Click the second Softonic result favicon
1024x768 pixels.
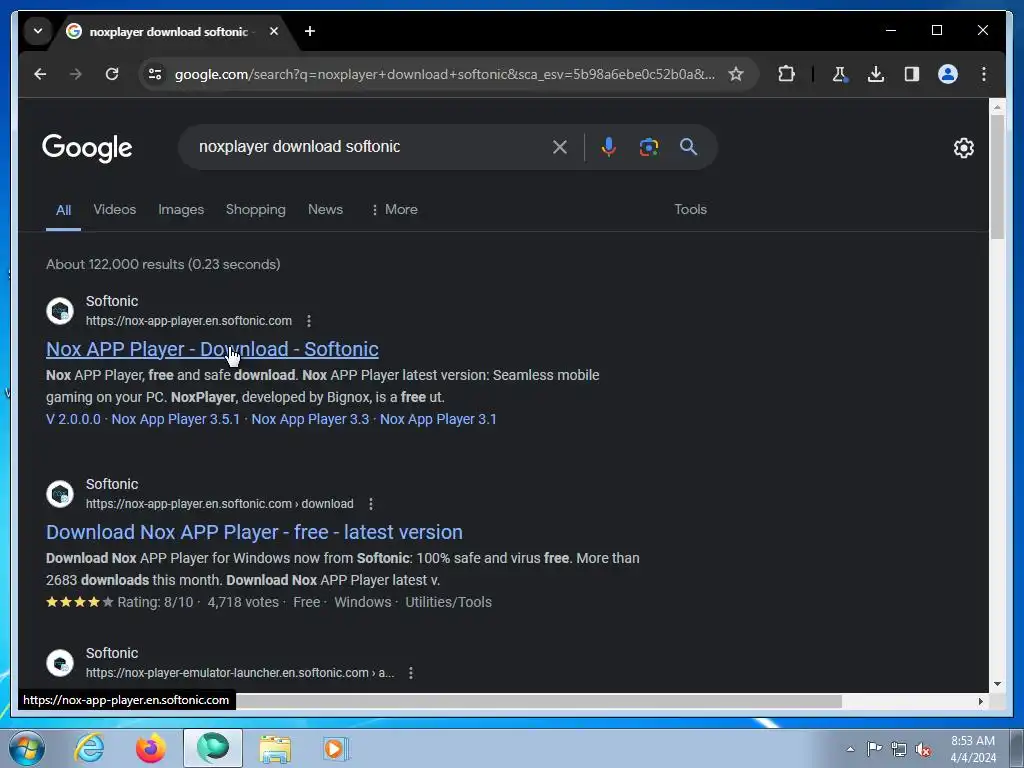(x=60, y=494)
